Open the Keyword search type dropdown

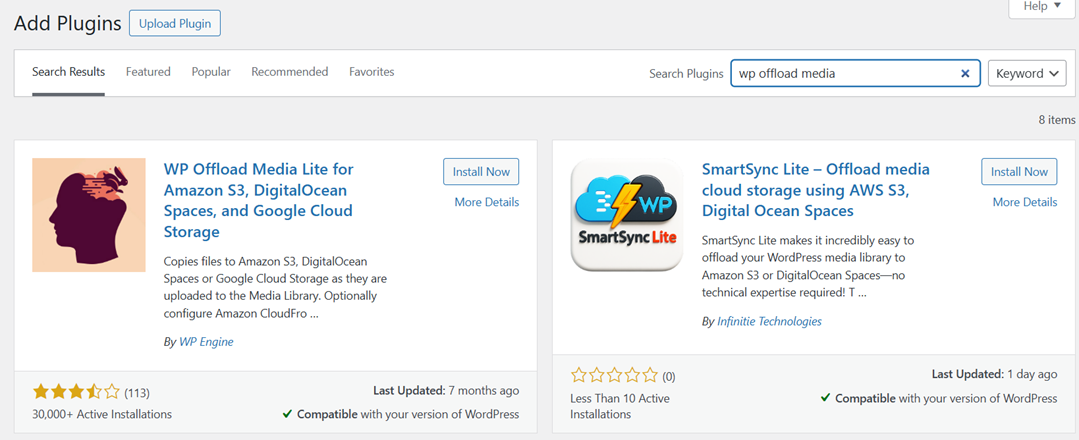tap(1029, 73)
